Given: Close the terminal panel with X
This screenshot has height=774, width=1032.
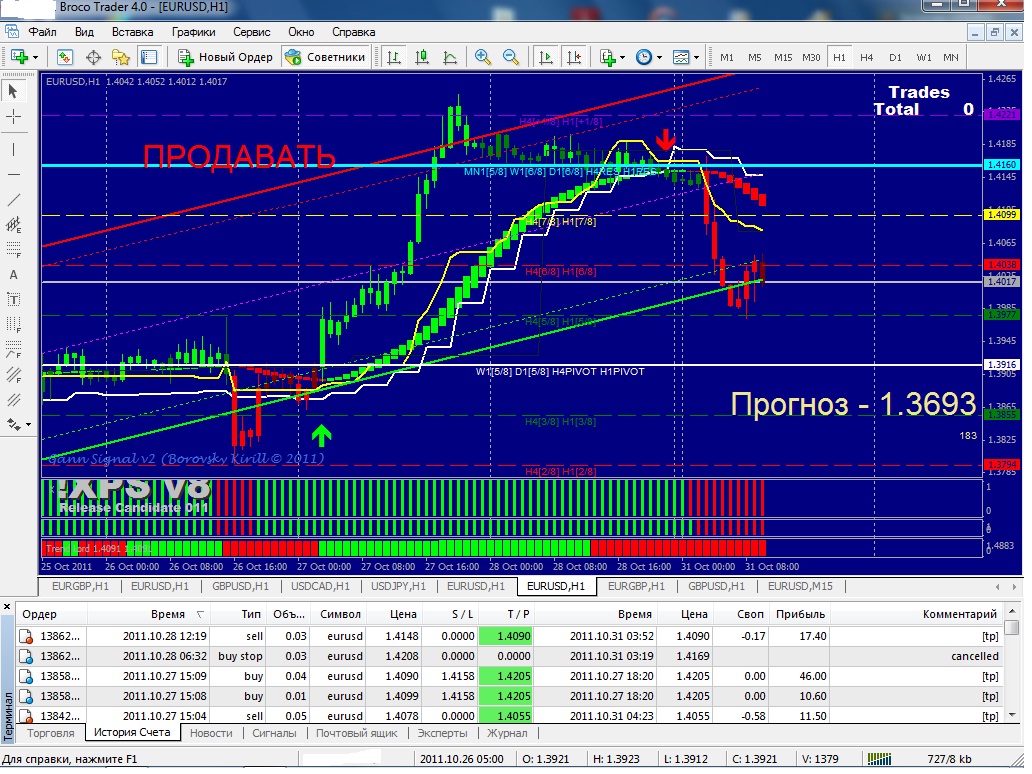Looking at the screenshot, I should click(x=7, y=607).
